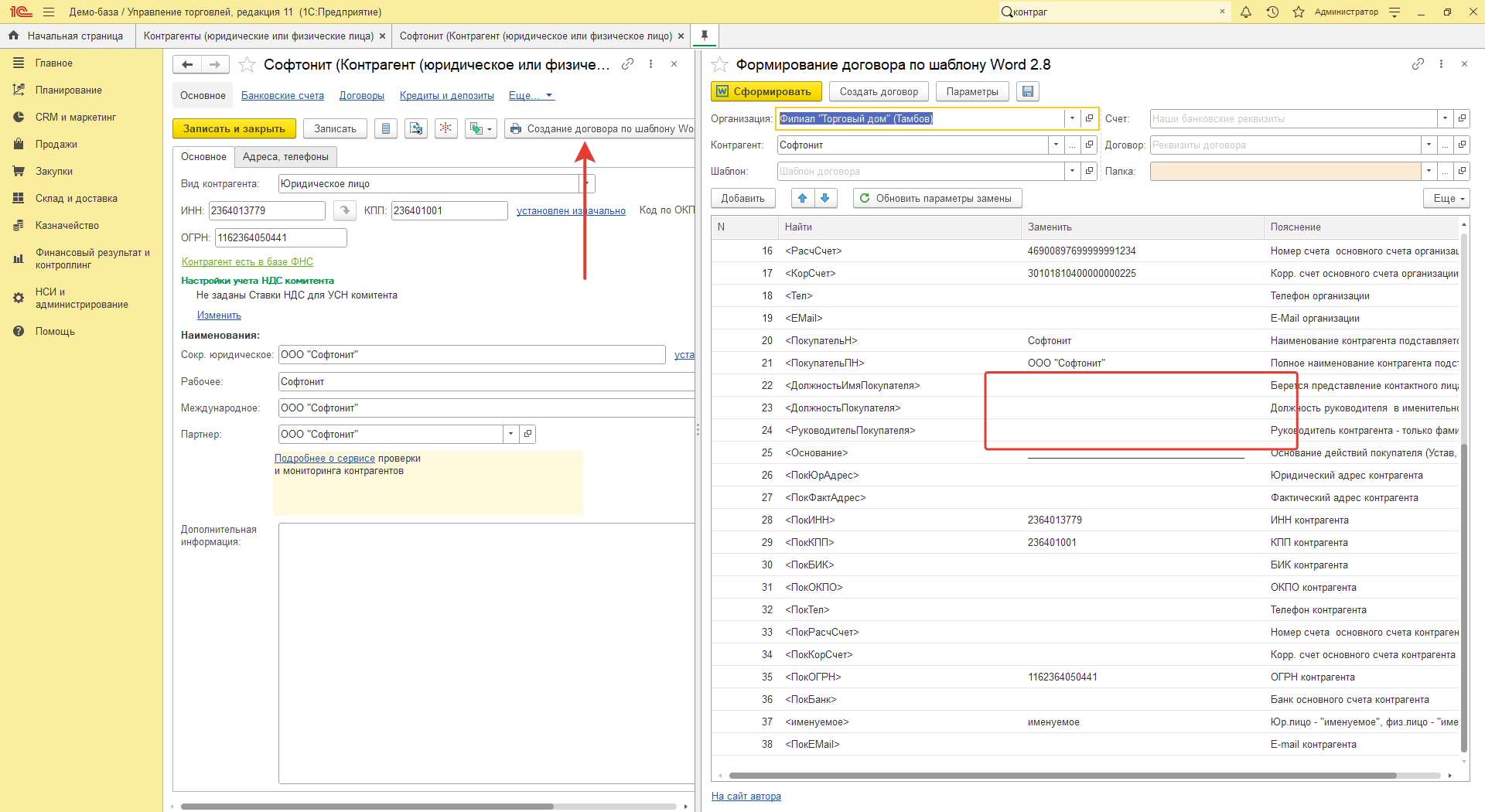Open the main hamburger menu
This screenshot has width=1485, height=812.
tap(49, 12)
